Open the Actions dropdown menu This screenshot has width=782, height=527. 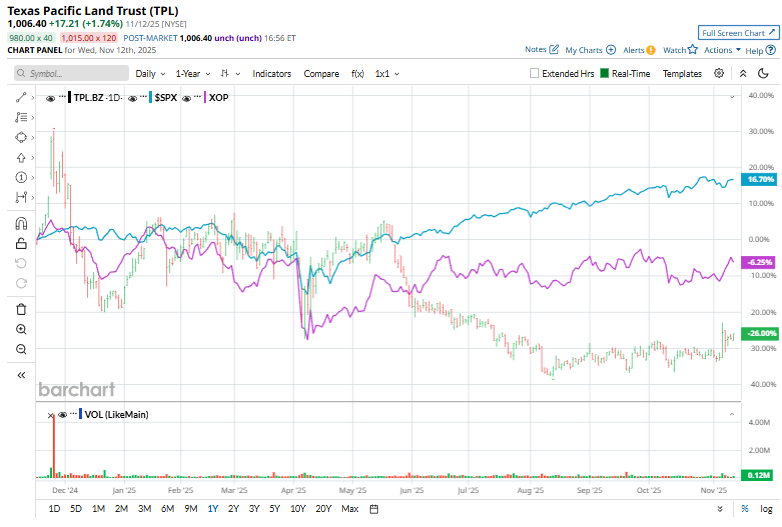click(x=722, y=49)
